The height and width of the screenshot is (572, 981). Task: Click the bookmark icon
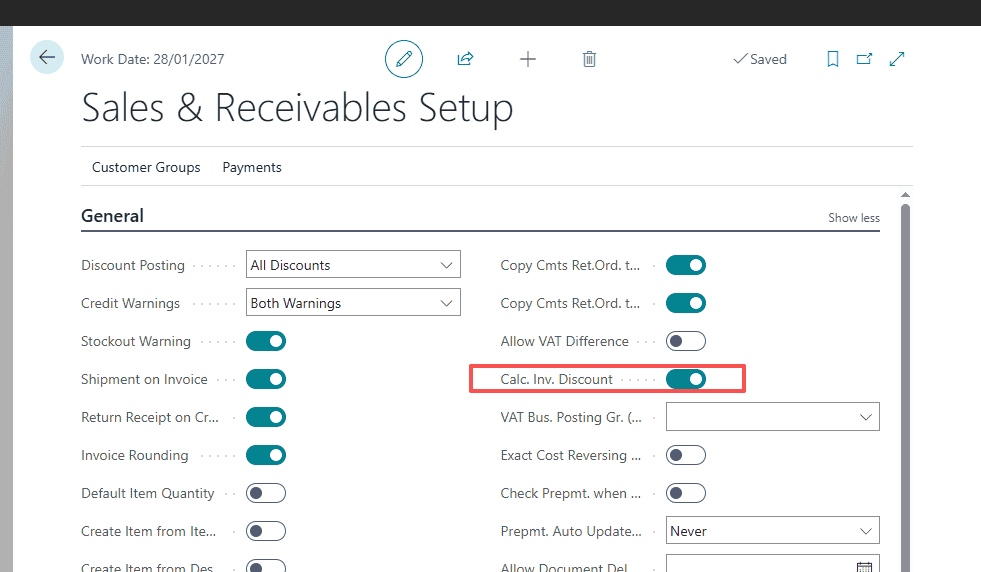(x=832, y=59)
